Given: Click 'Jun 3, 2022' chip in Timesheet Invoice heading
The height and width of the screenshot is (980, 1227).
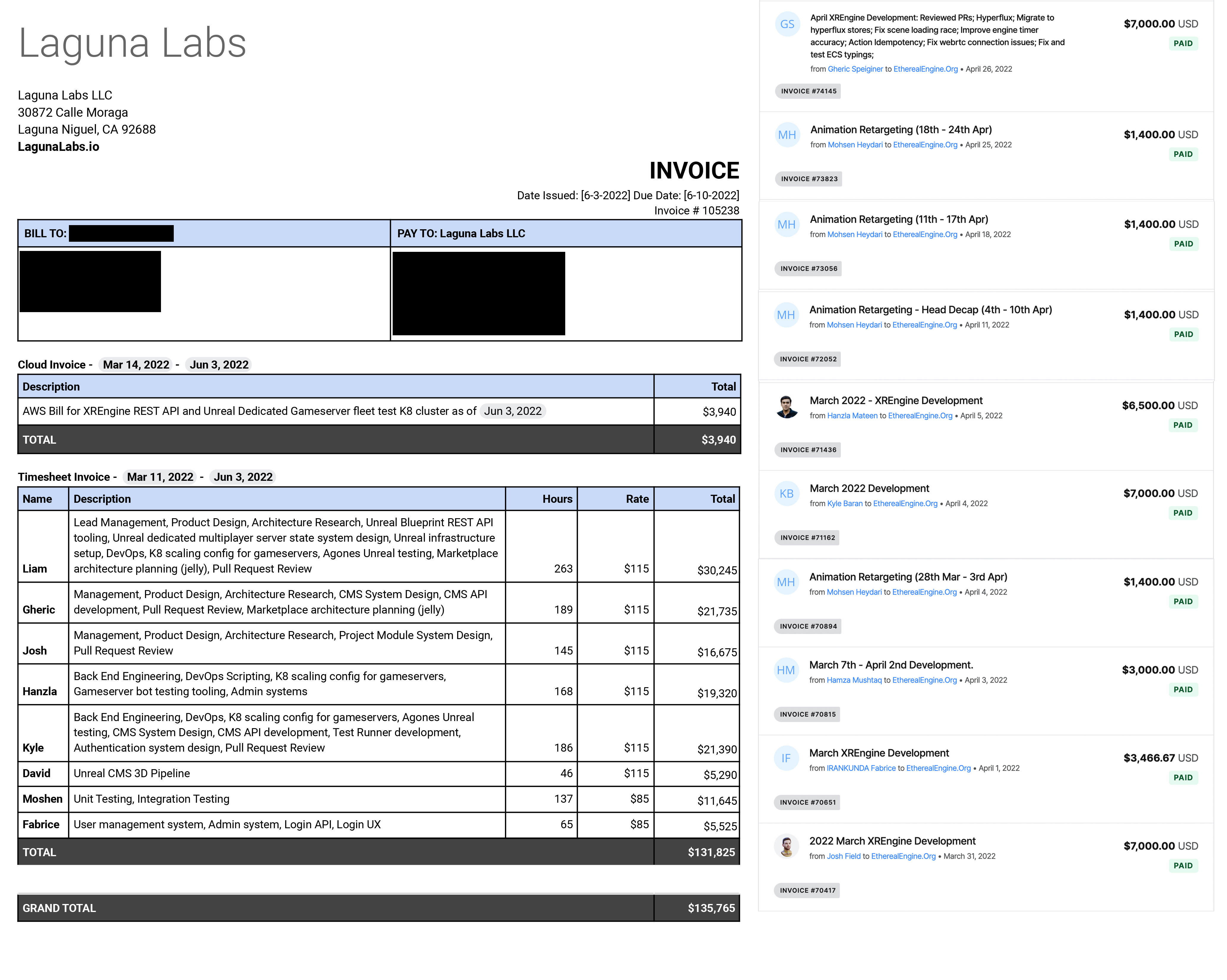Looking at the screenshot, I should click(x=243, y=477).
